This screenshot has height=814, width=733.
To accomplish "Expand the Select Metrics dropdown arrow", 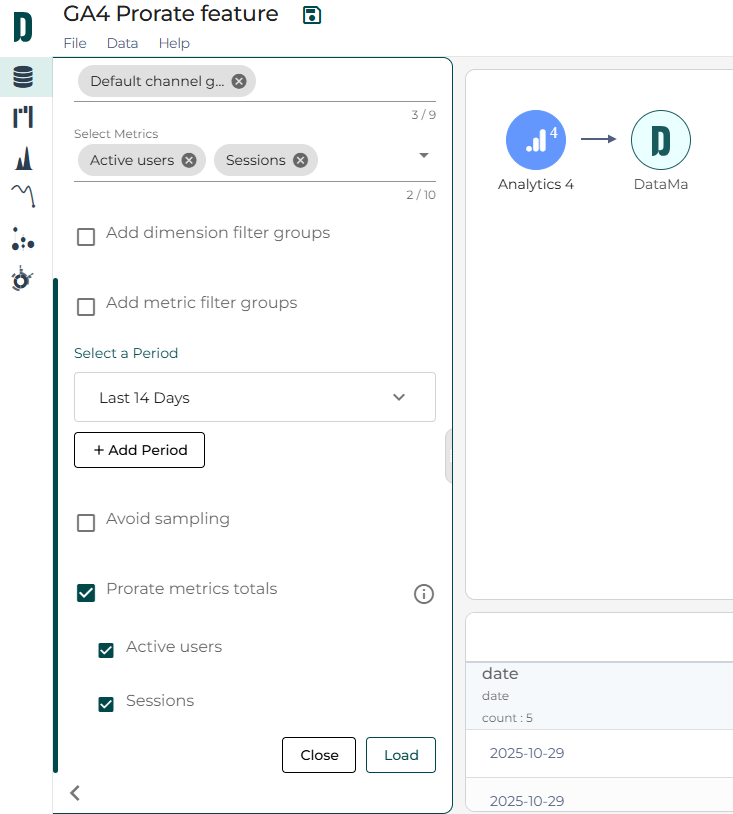I will tap(424, 156).
